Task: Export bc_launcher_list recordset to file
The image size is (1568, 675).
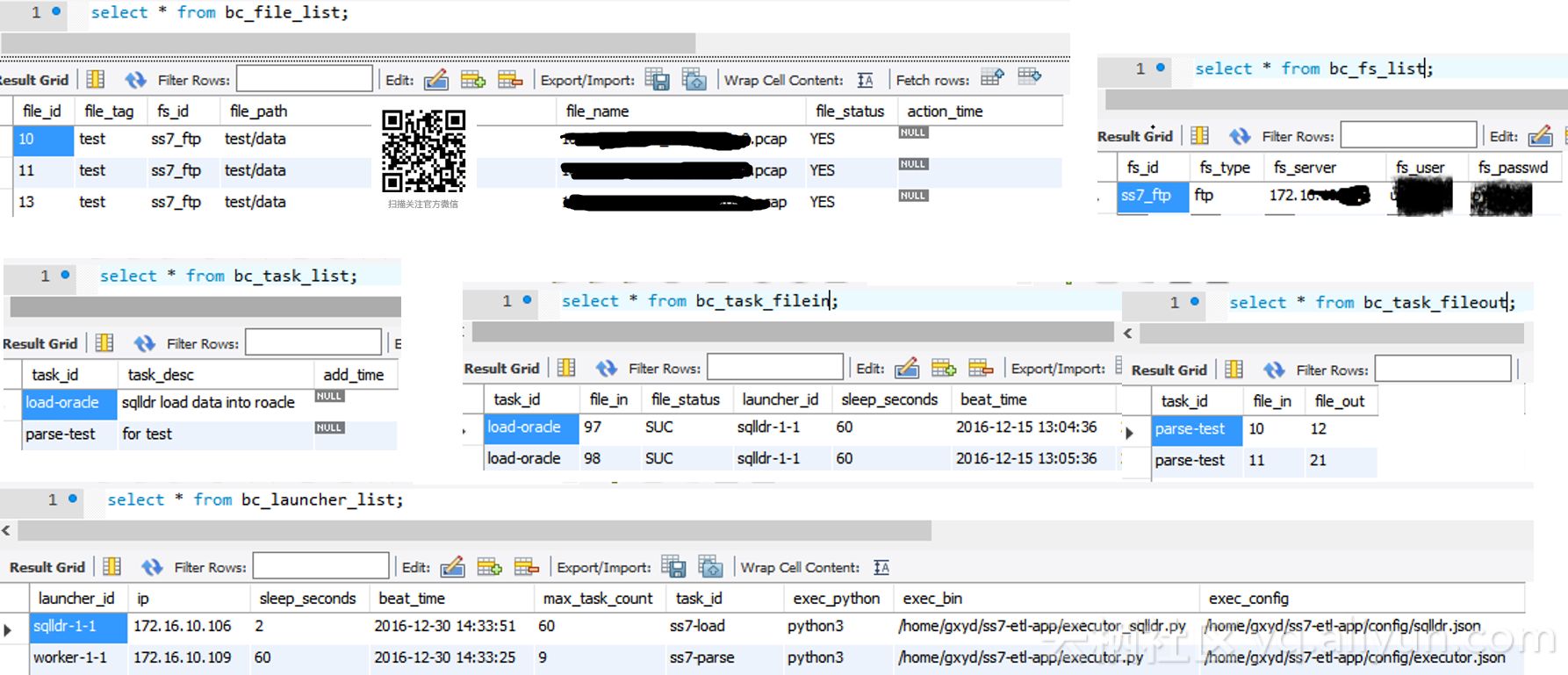Action: [673, 567]
